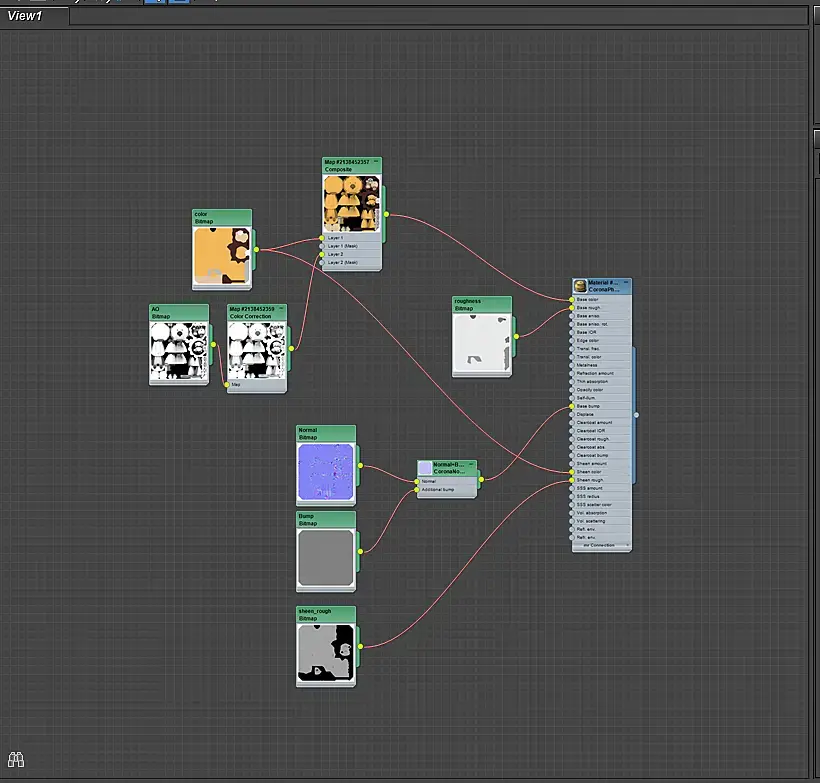Select the Normal Bitmap node title

pos(326,433)
